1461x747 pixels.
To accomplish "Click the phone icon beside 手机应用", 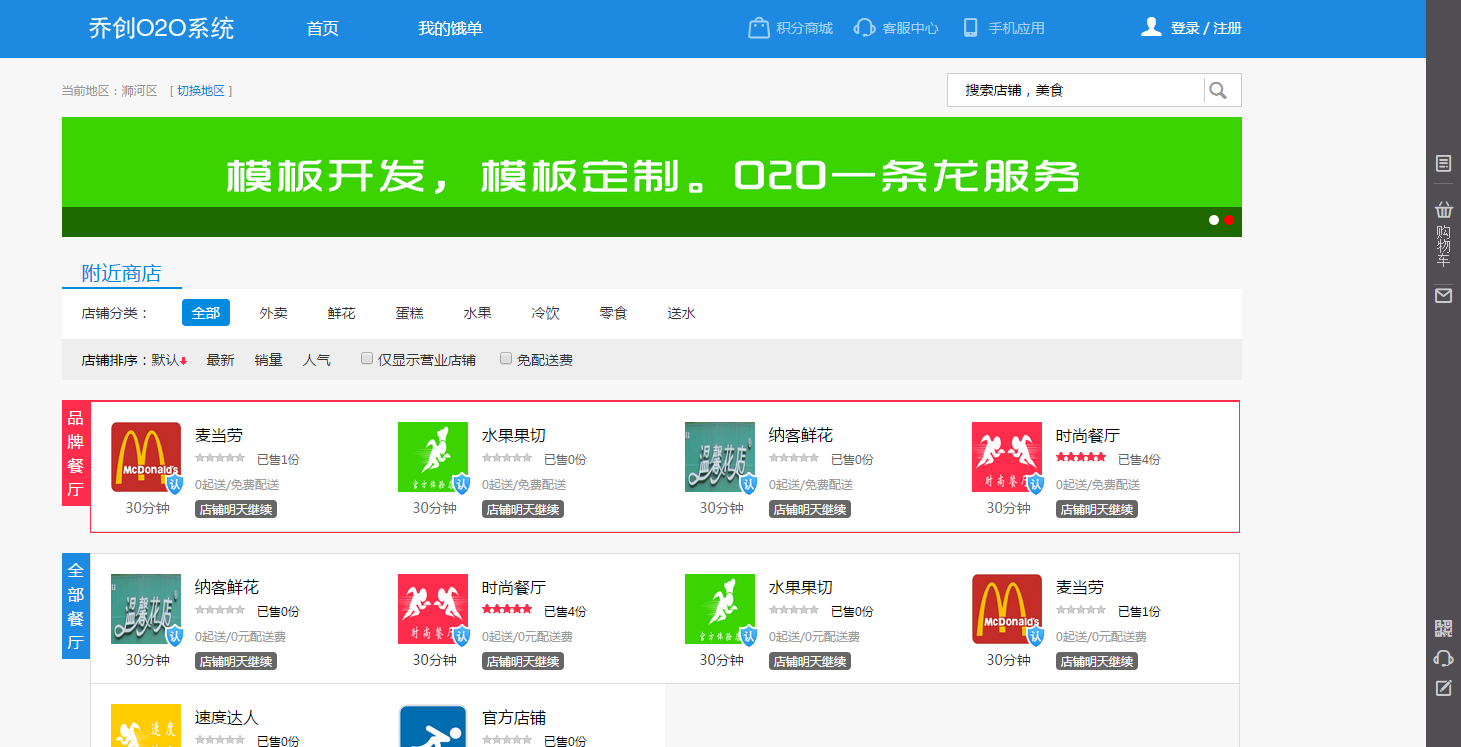I will tap(969, 28).
